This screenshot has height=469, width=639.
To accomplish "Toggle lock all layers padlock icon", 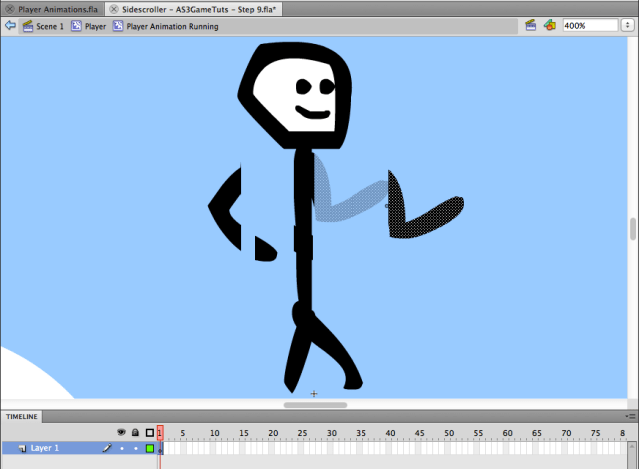I will (x=135, y=432).
